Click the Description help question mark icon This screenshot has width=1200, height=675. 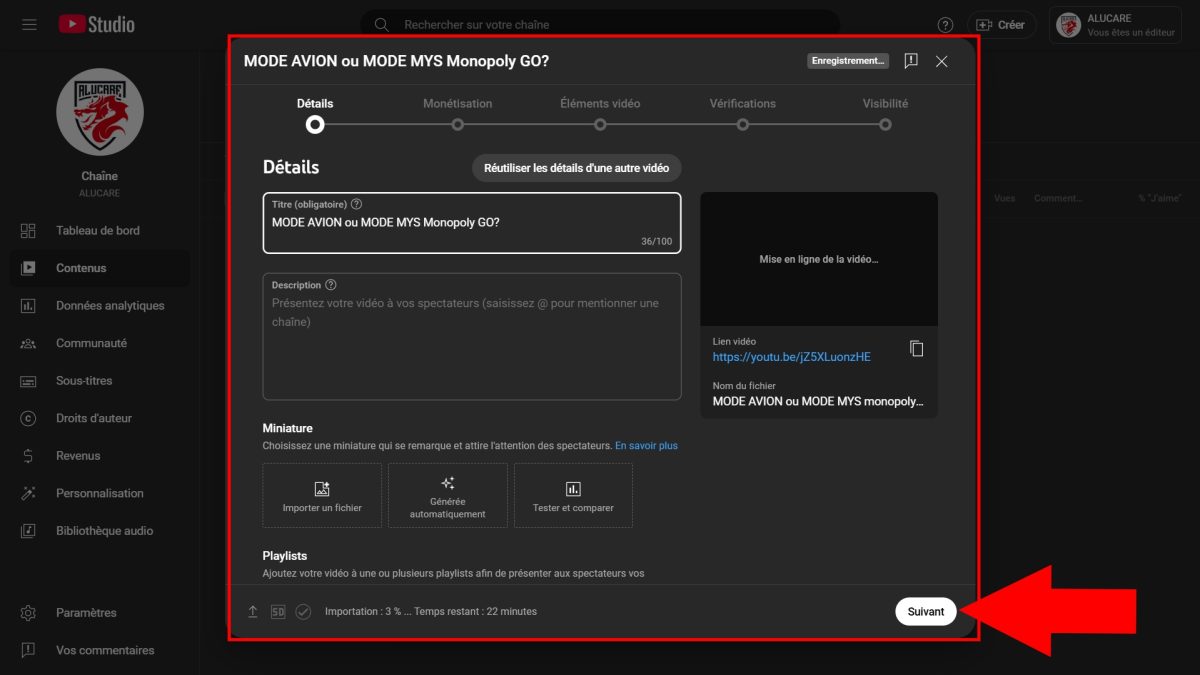331,285
